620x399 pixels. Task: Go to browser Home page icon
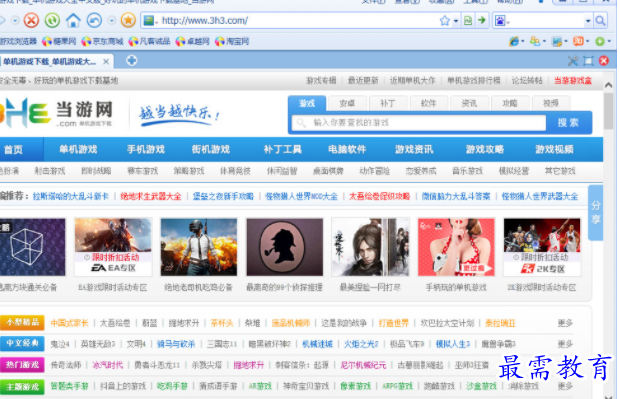(x=73, y=20)
